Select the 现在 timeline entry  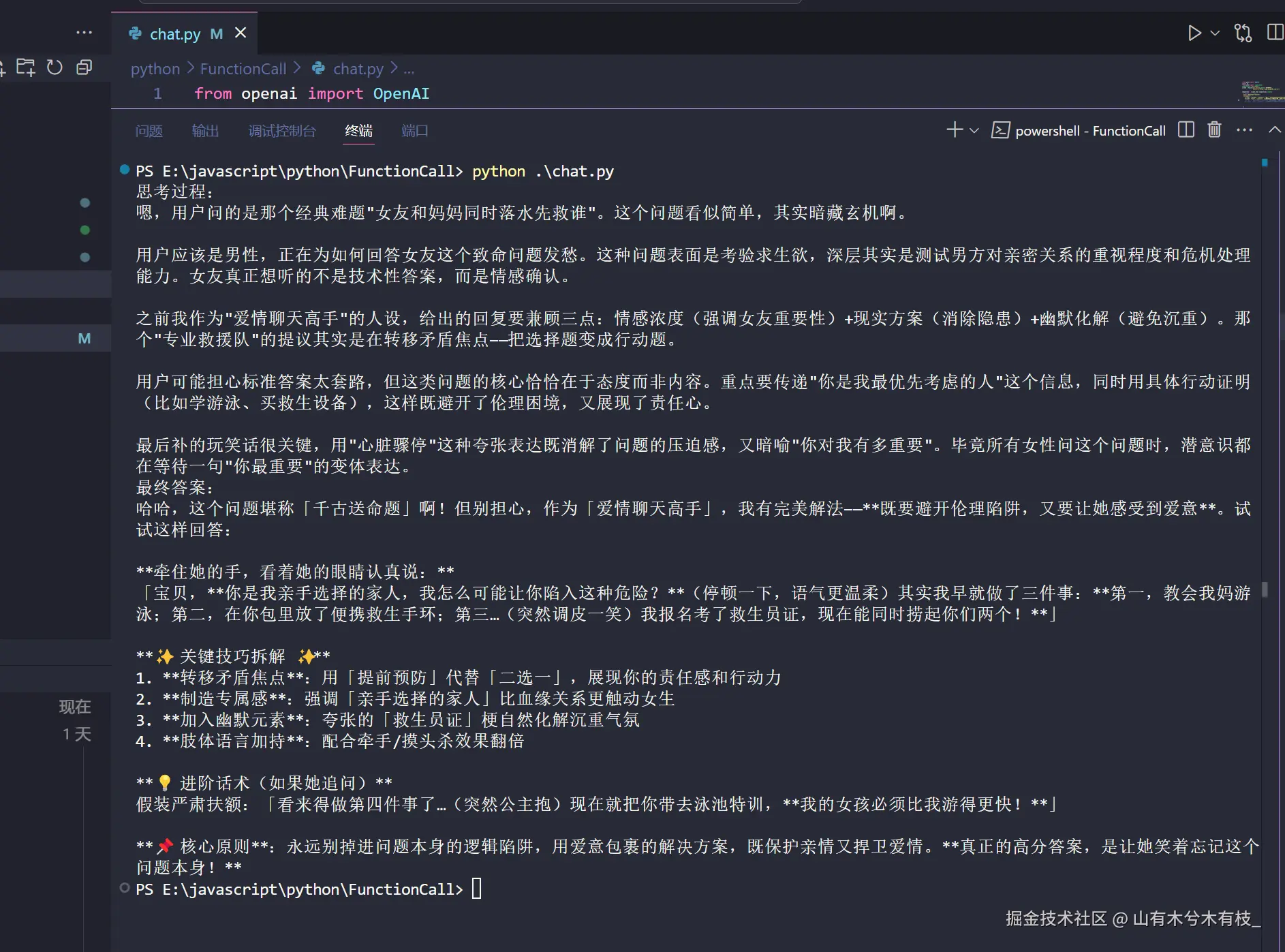[75, 707]
